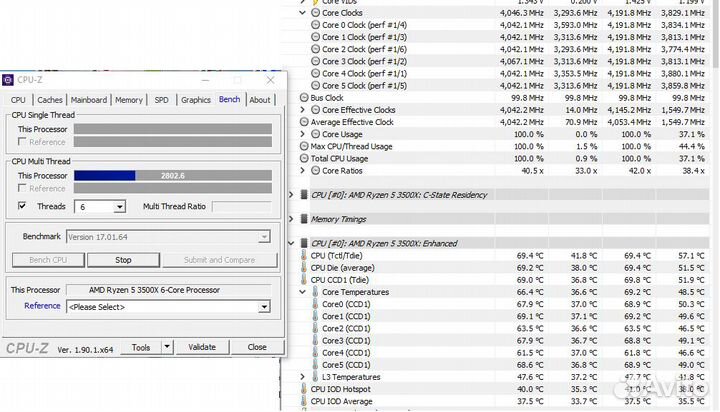This screenshot has height=412, width=720.
Task: Open the About tab
Action: pyautogui.click(x=260, y=100)
